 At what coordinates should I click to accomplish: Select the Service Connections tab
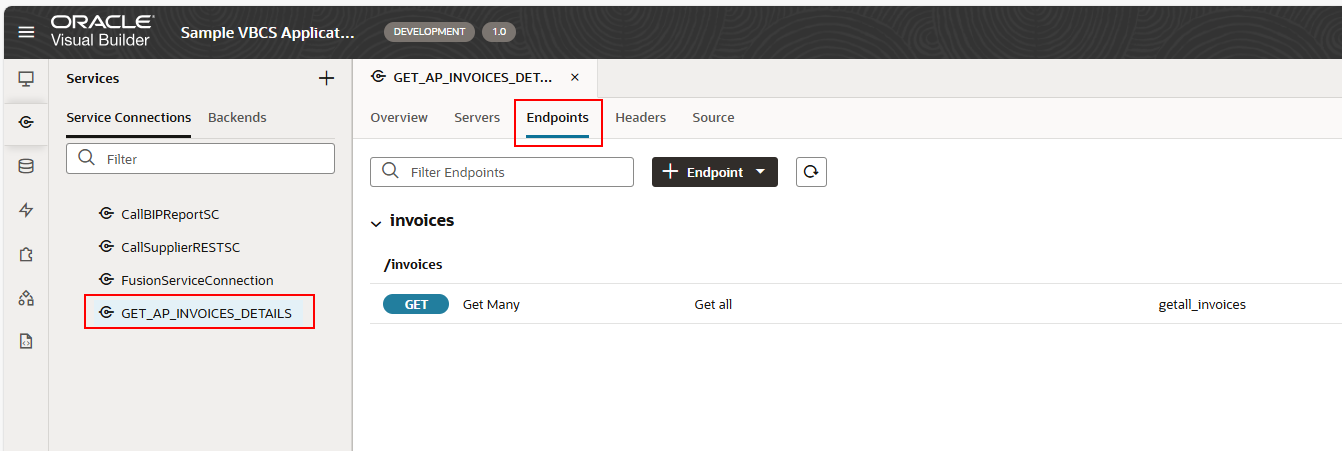[128, 117]
